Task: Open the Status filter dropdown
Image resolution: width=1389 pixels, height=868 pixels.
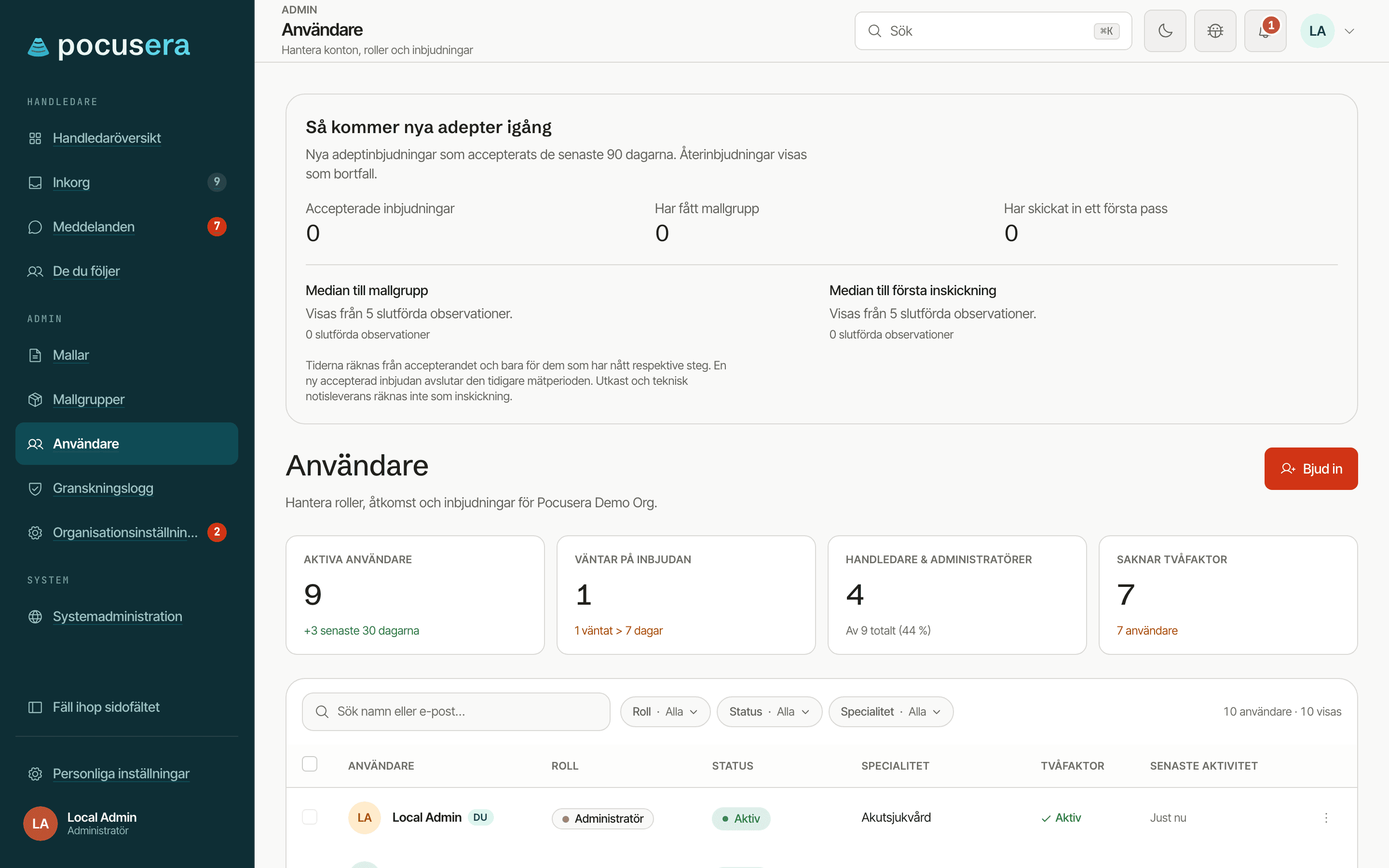Action: (769, 712)
